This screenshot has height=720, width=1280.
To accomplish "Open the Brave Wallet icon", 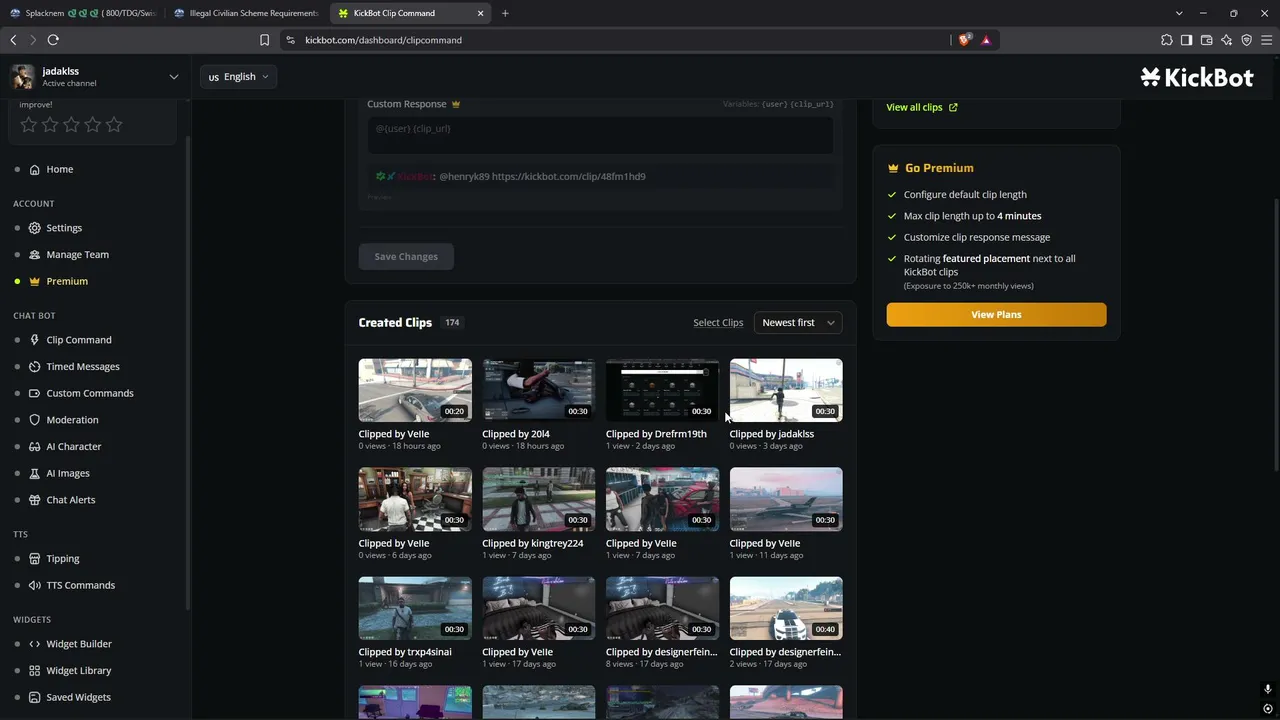I will (x=1206, y=40).
